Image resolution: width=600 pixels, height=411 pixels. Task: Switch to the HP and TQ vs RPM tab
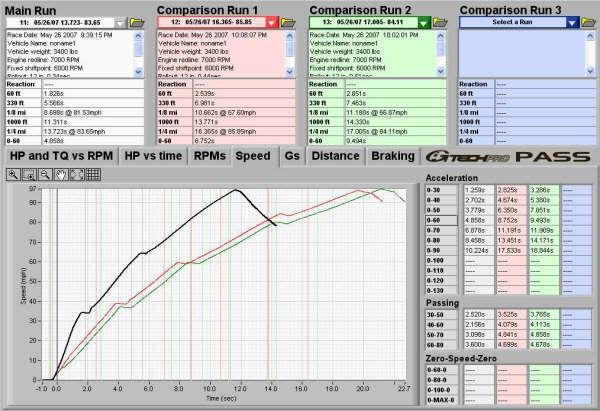coord(58,156)
